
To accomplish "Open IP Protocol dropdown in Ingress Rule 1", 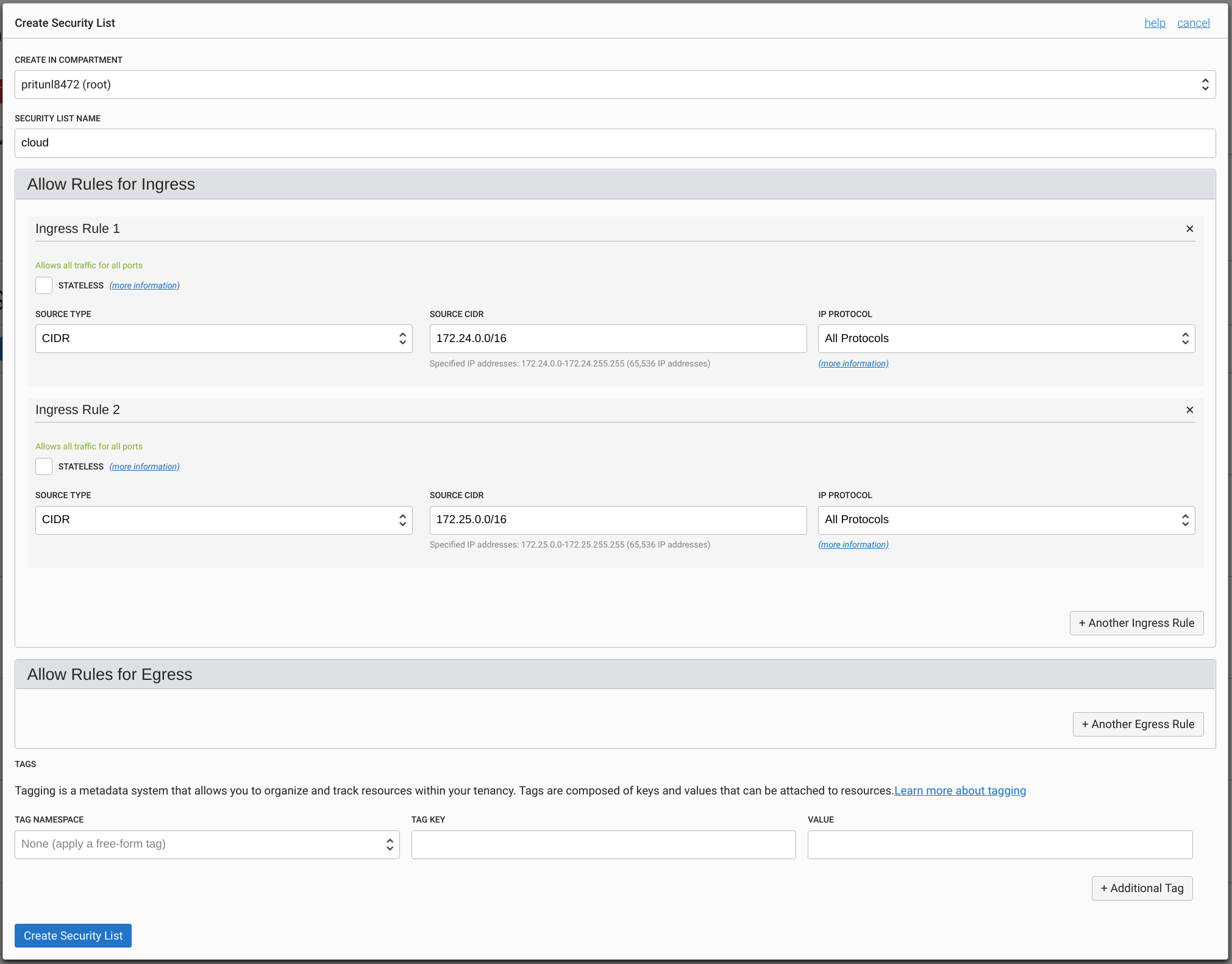I will tap(1006, 338).
